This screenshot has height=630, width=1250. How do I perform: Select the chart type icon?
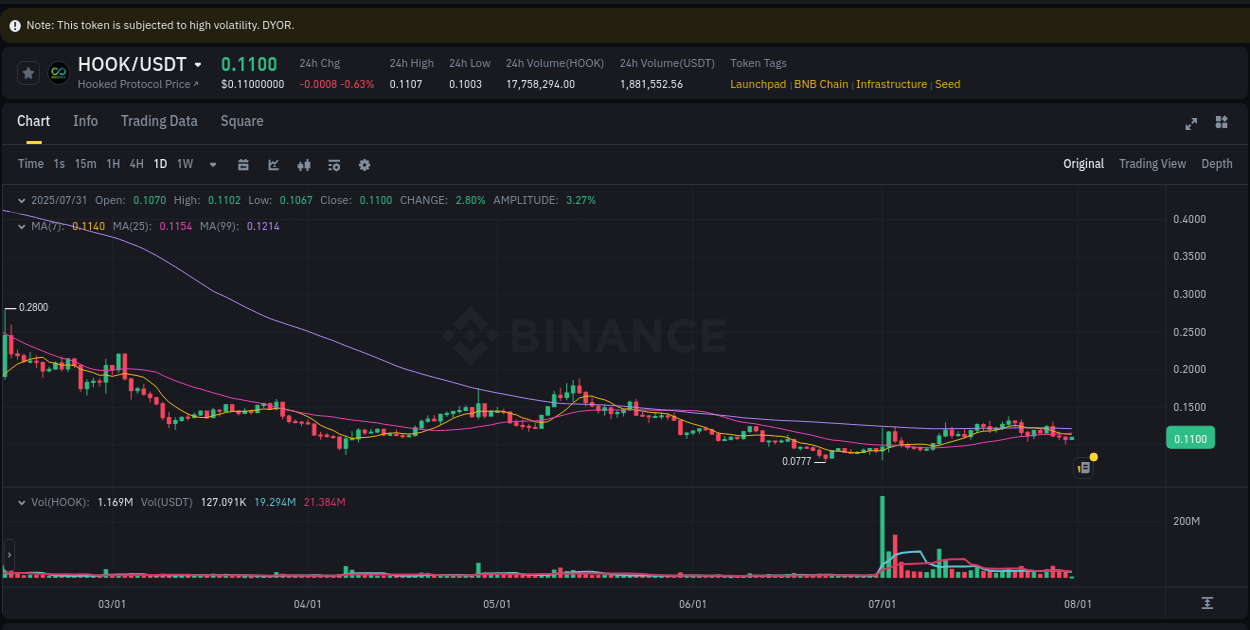tap(273, 163)
